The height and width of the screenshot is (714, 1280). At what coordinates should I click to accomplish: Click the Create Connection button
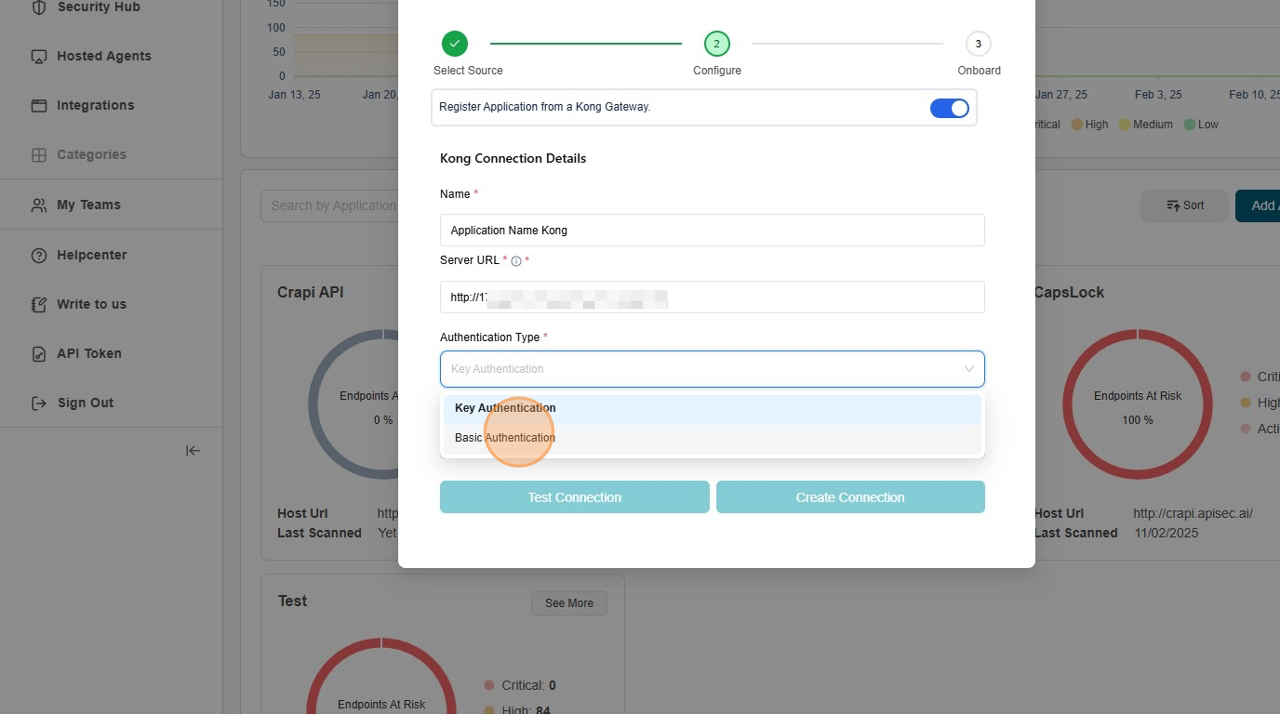pos(850,497)
